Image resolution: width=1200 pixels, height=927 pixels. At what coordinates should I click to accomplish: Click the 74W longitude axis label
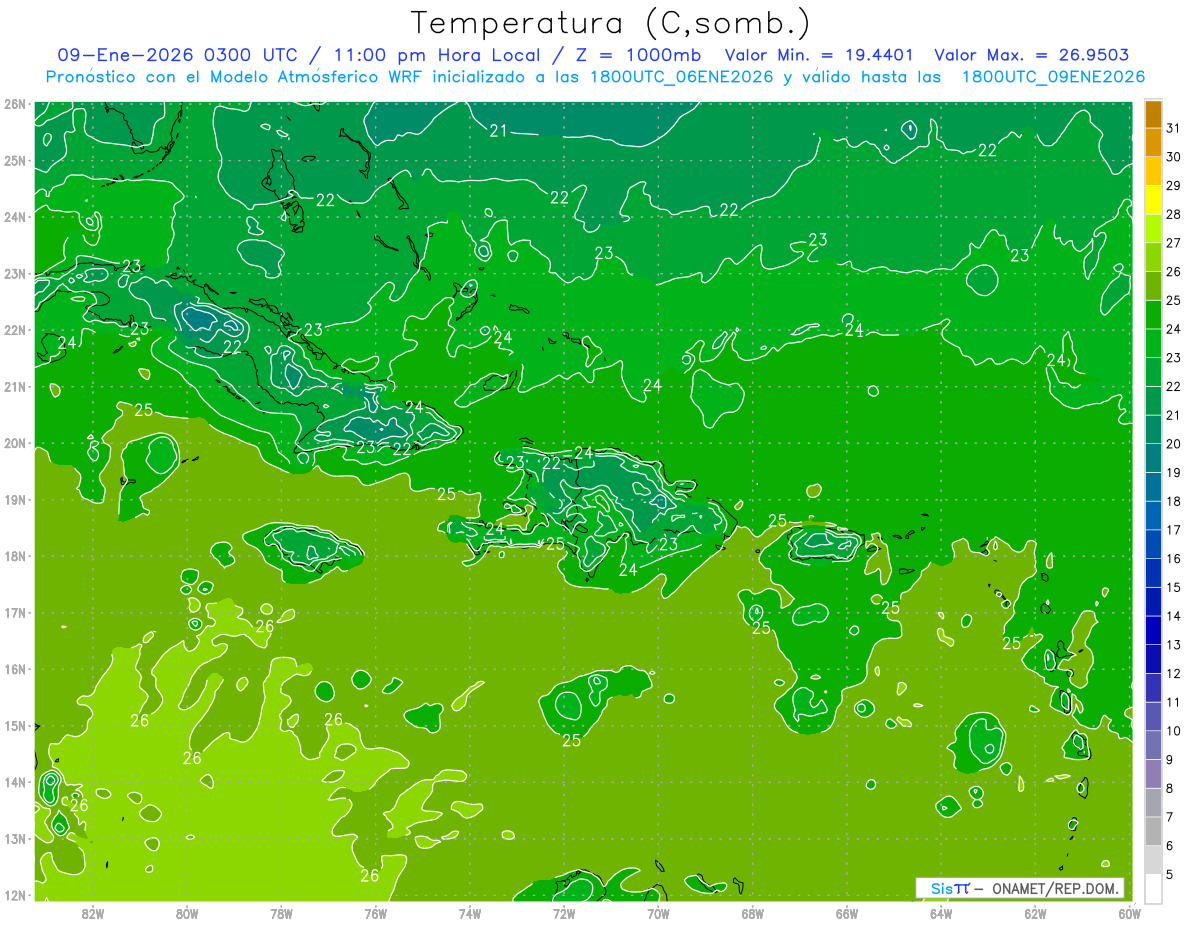470,912
